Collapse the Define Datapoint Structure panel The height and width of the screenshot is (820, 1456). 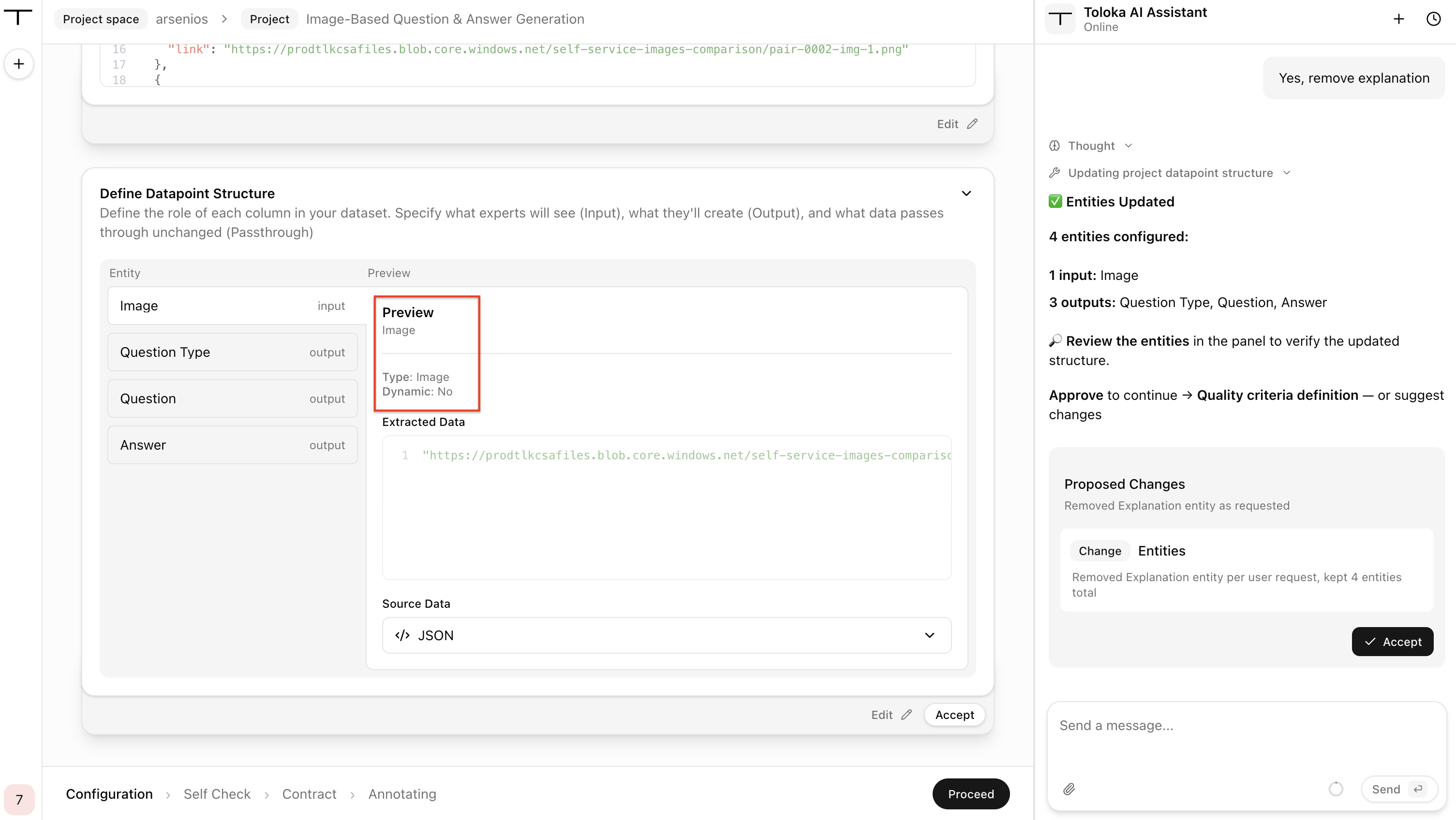(x=966, y=193)
